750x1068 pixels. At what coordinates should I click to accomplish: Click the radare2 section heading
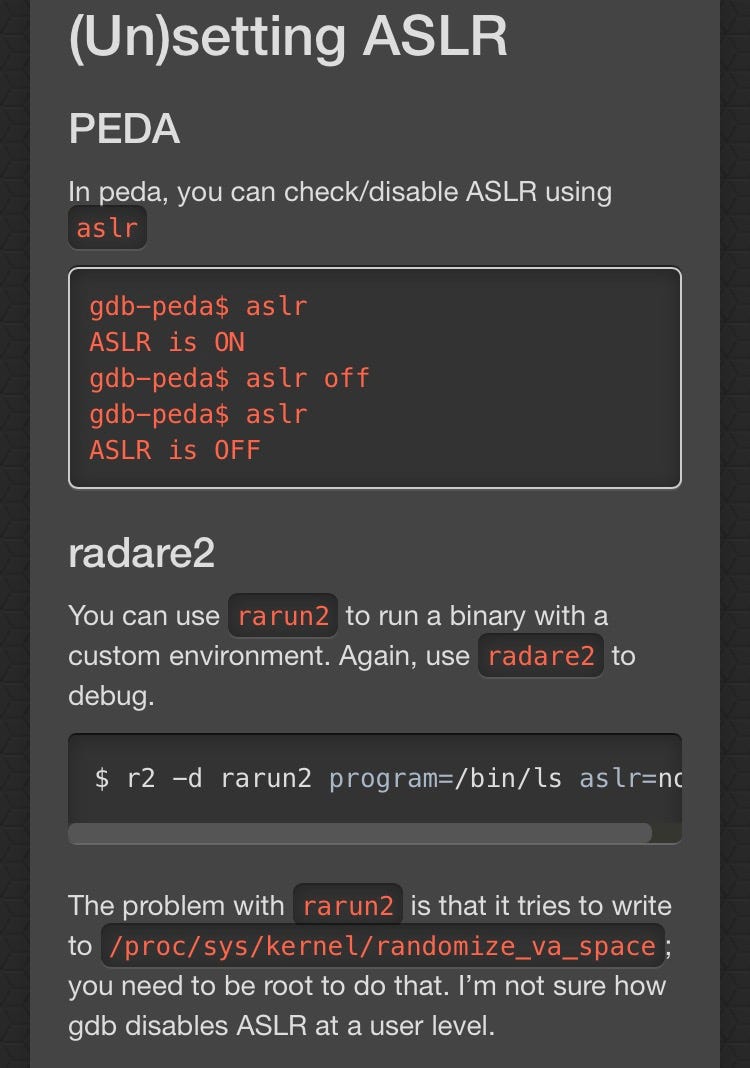point(141,553)
